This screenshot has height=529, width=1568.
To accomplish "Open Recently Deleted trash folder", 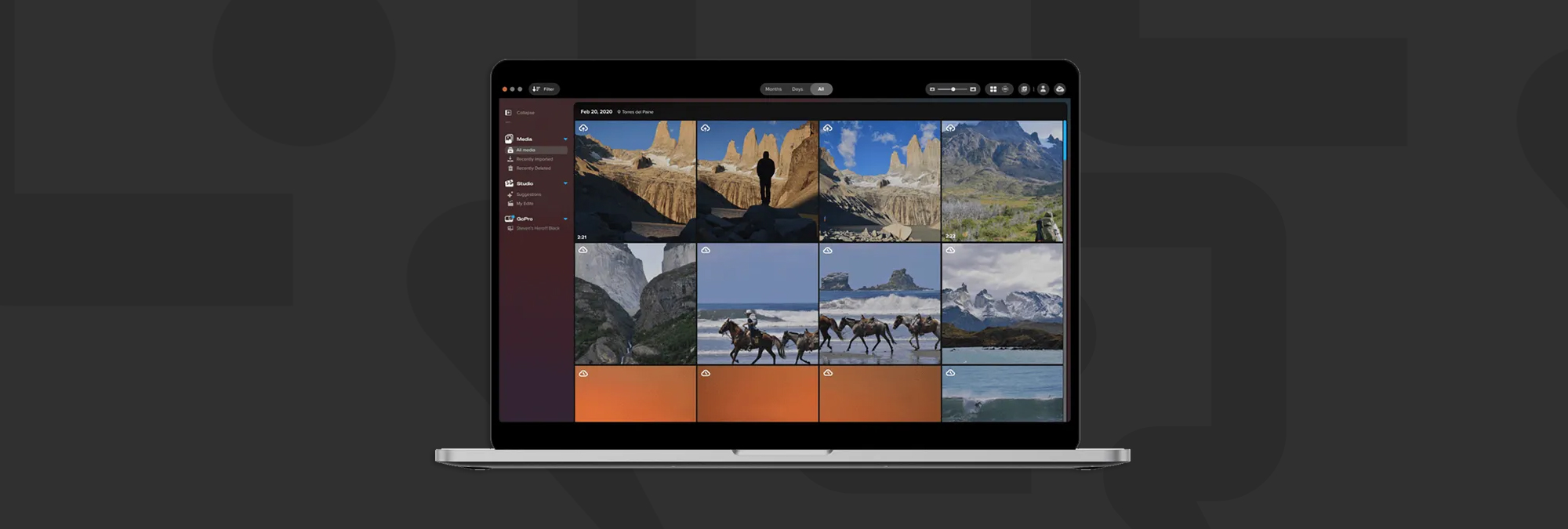I will [x=533, y=168].
